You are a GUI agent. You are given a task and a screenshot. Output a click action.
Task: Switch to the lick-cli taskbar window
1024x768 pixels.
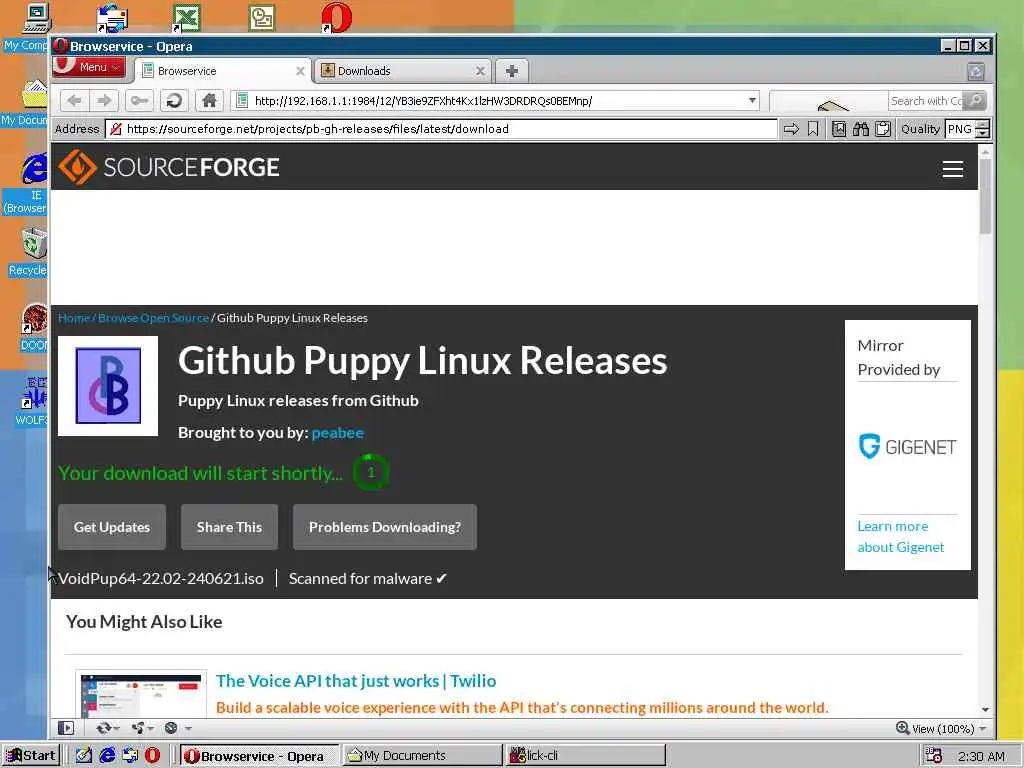pyautogui.click(x=586, y=755)
